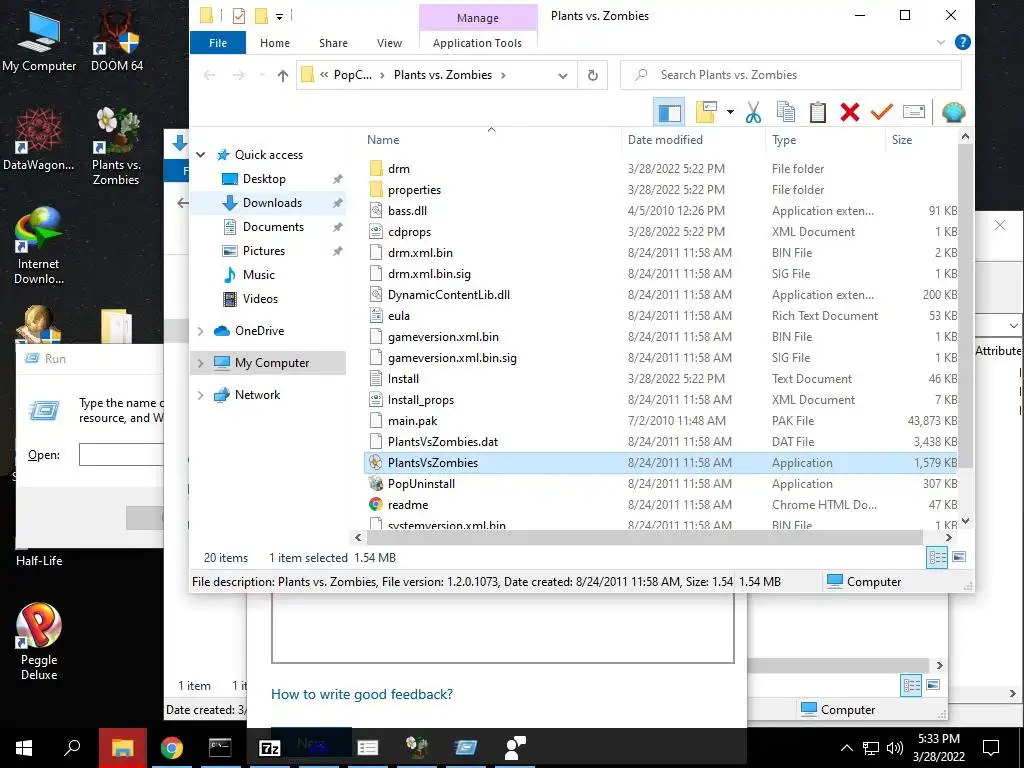Image resolution: width=1024 pixels, height=768 pixels.
Task: Toggle the navigation pane toolbar button
Action: (x=669, y=112)
